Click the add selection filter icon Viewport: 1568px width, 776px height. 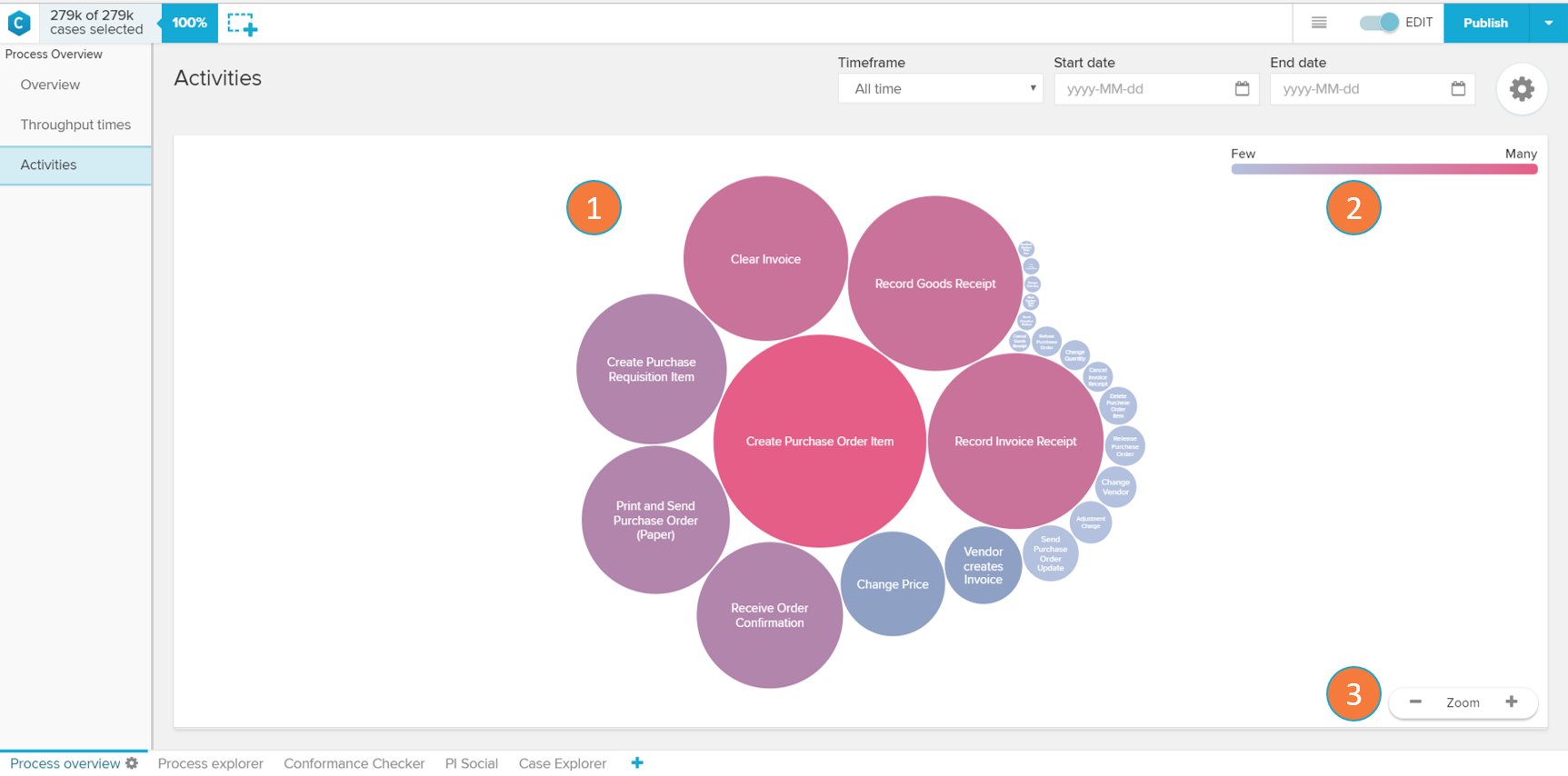coord(242,24)
